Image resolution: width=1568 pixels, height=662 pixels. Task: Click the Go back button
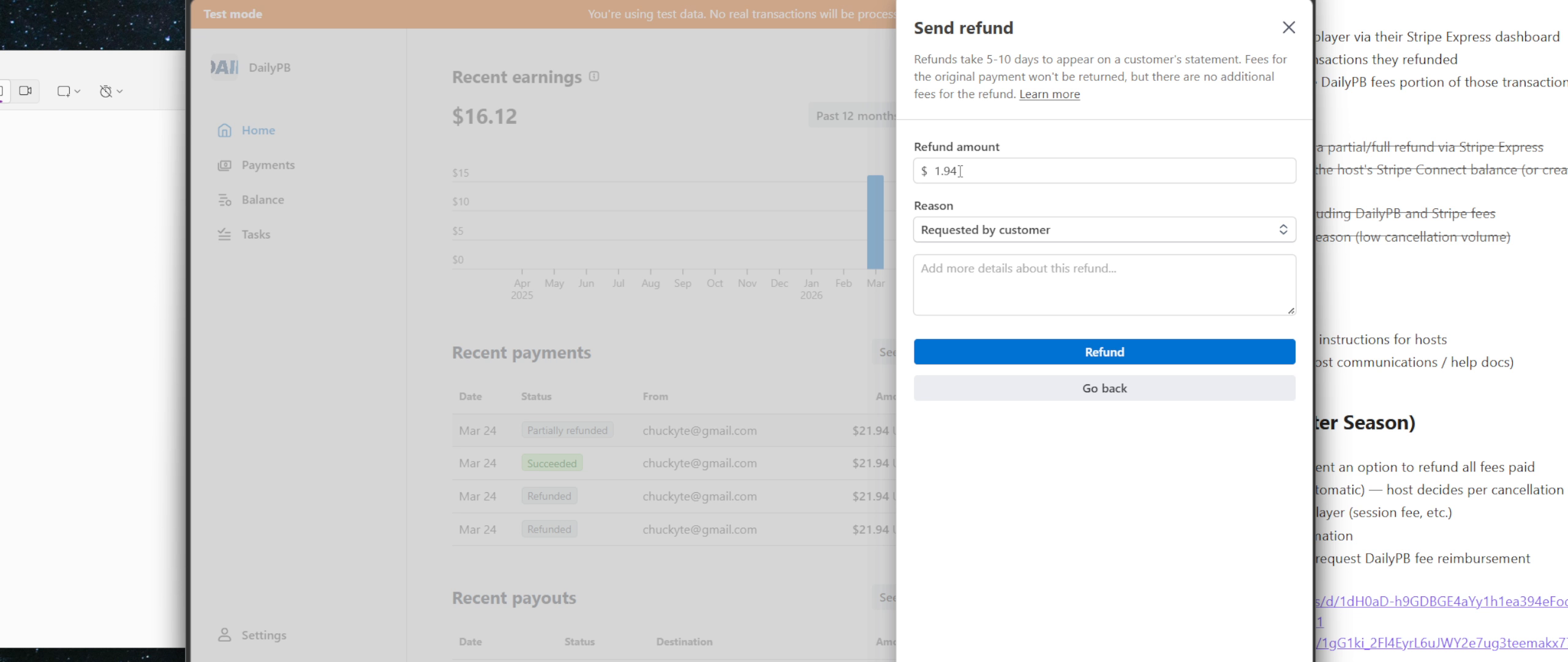1104,388
